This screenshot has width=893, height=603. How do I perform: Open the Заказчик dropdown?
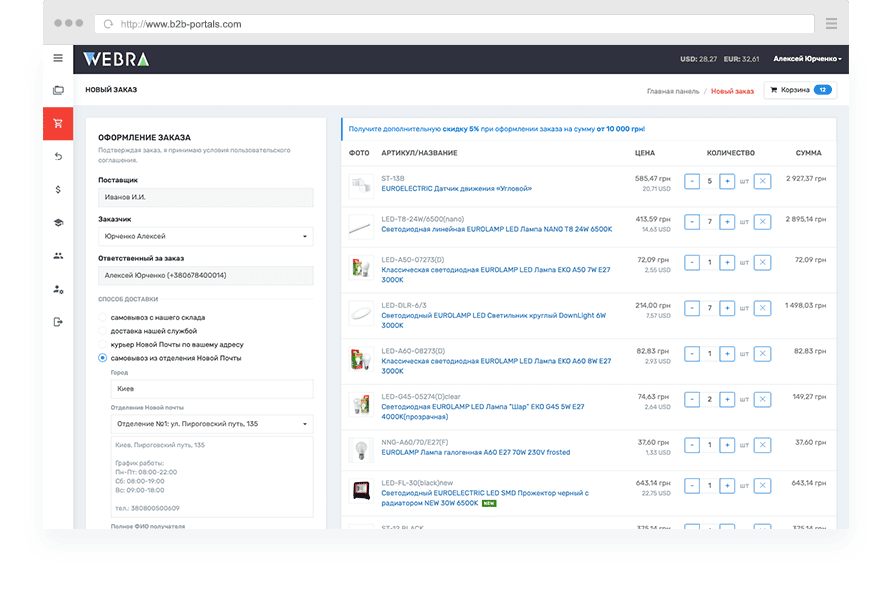[x=206, y=236]
